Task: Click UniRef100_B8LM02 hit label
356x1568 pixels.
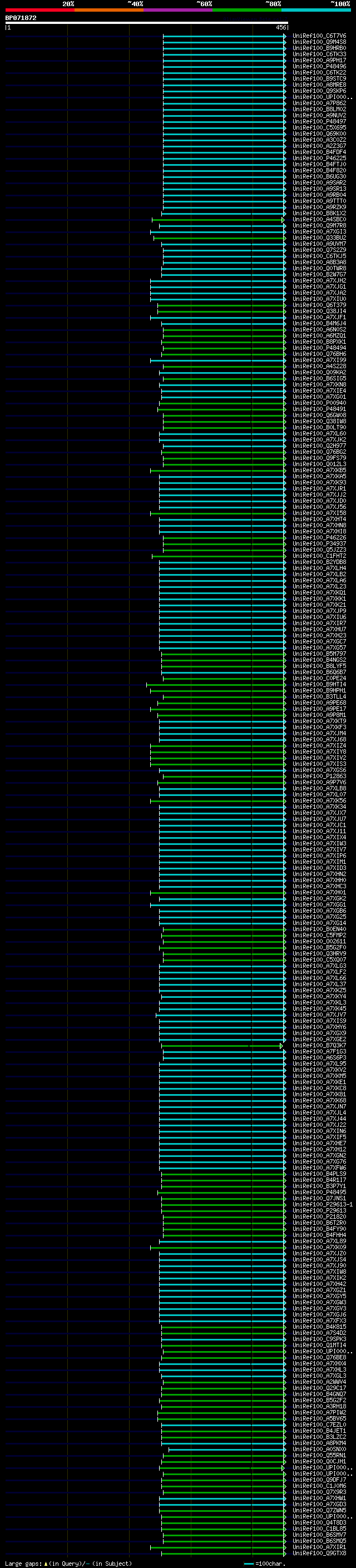Action: coord(319,109)
